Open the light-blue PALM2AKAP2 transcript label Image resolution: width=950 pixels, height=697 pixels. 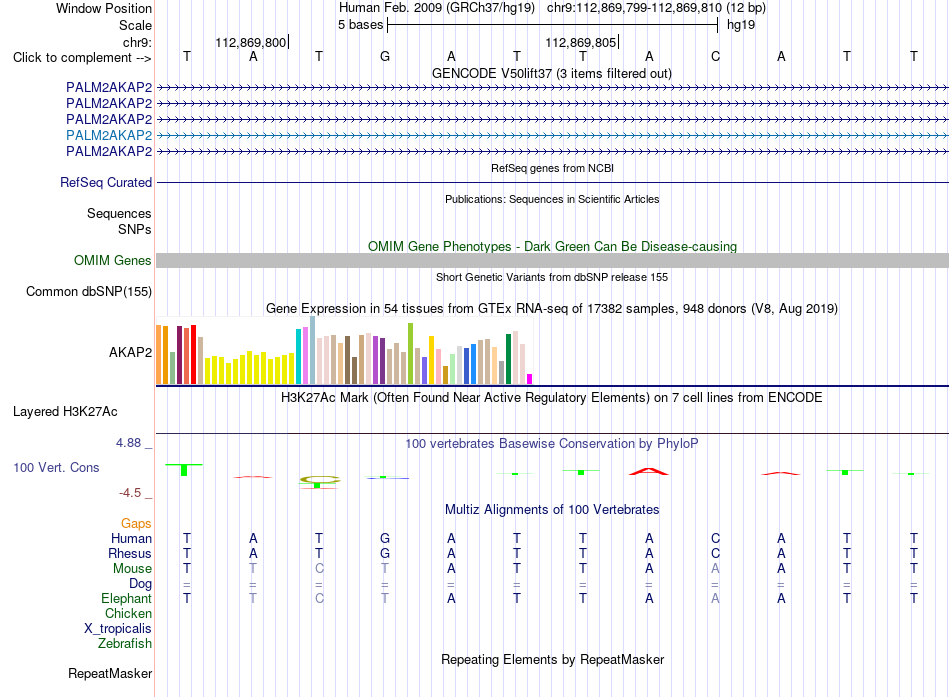109,135
